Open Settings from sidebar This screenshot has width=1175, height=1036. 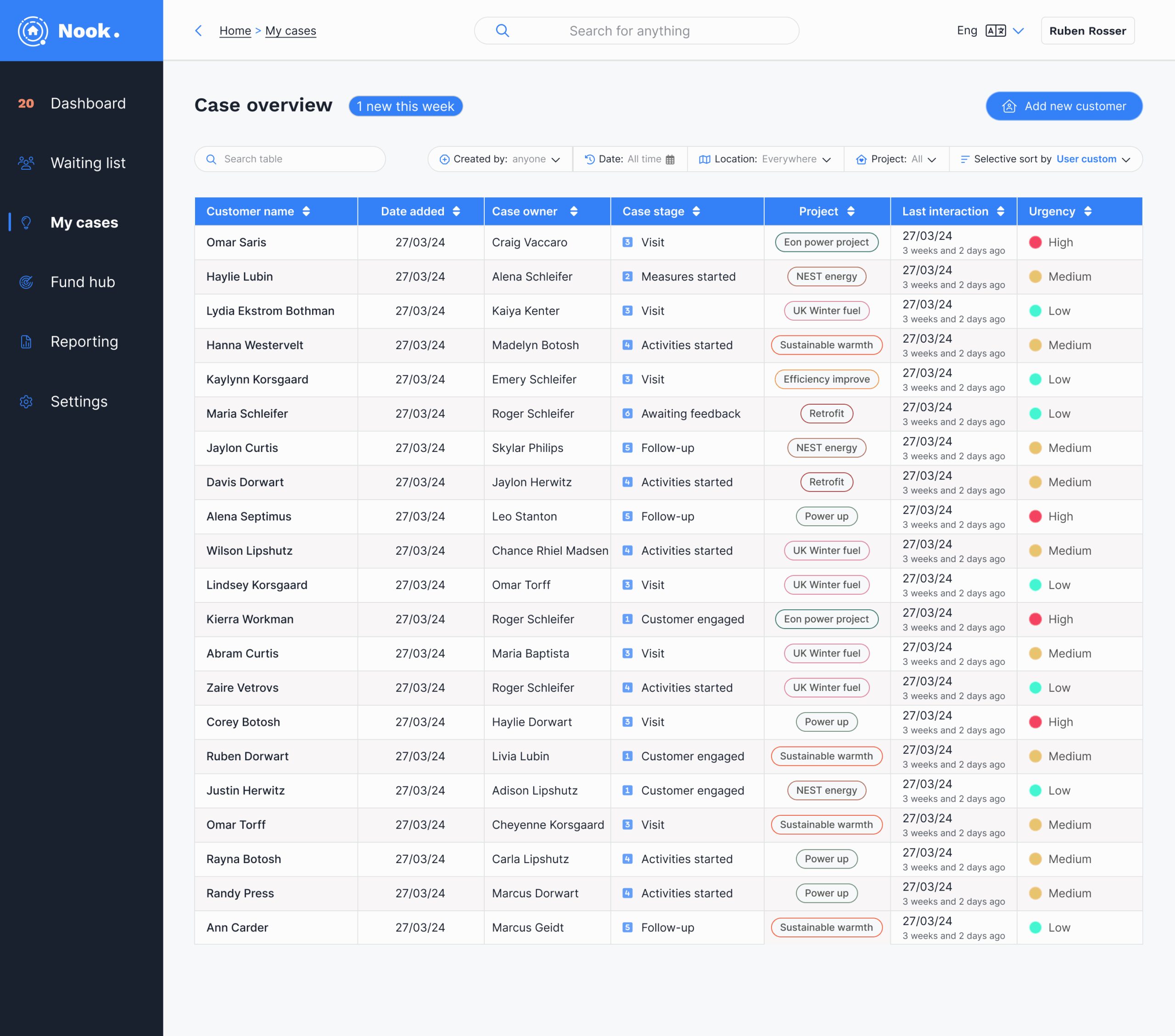[x=79, y=401]
